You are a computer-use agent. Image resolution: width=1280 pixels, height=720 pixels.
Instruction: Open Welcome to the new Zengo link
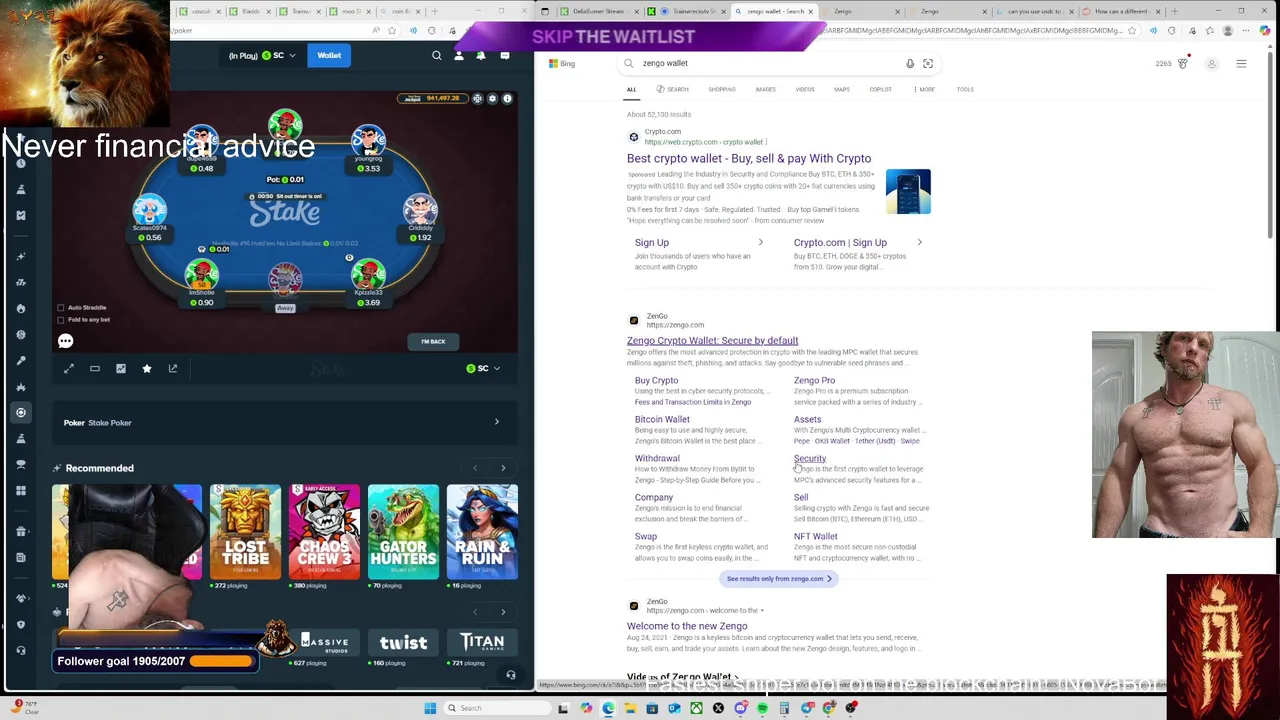pos(687,627)
